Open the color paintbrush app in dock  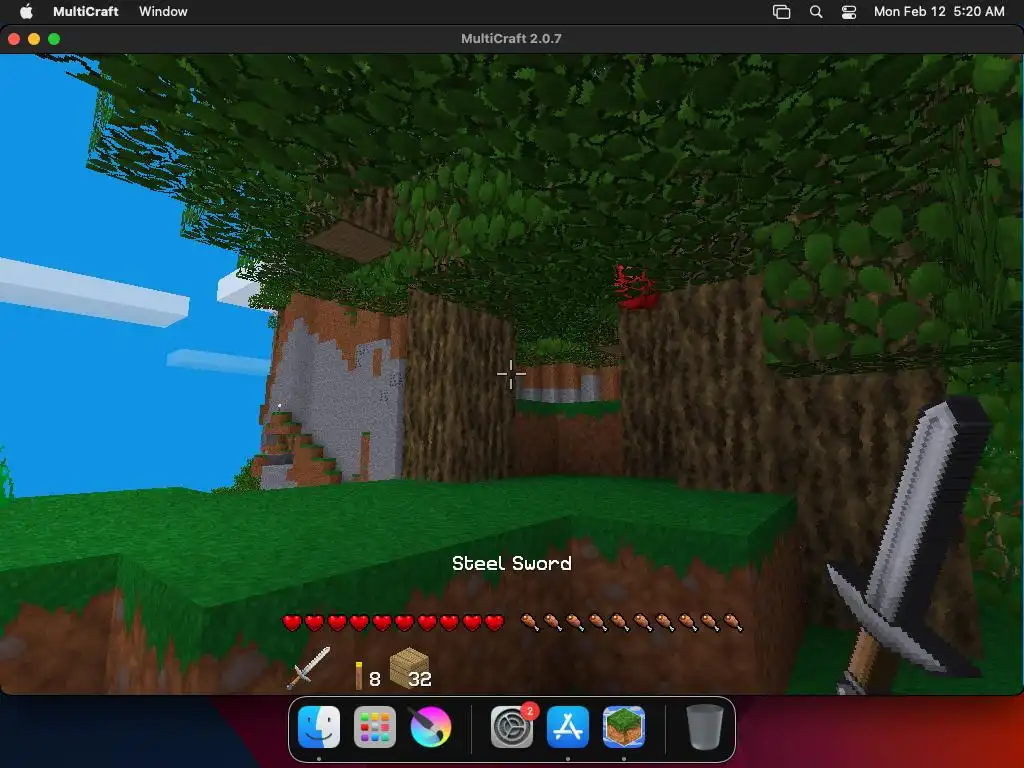point(430,726)
